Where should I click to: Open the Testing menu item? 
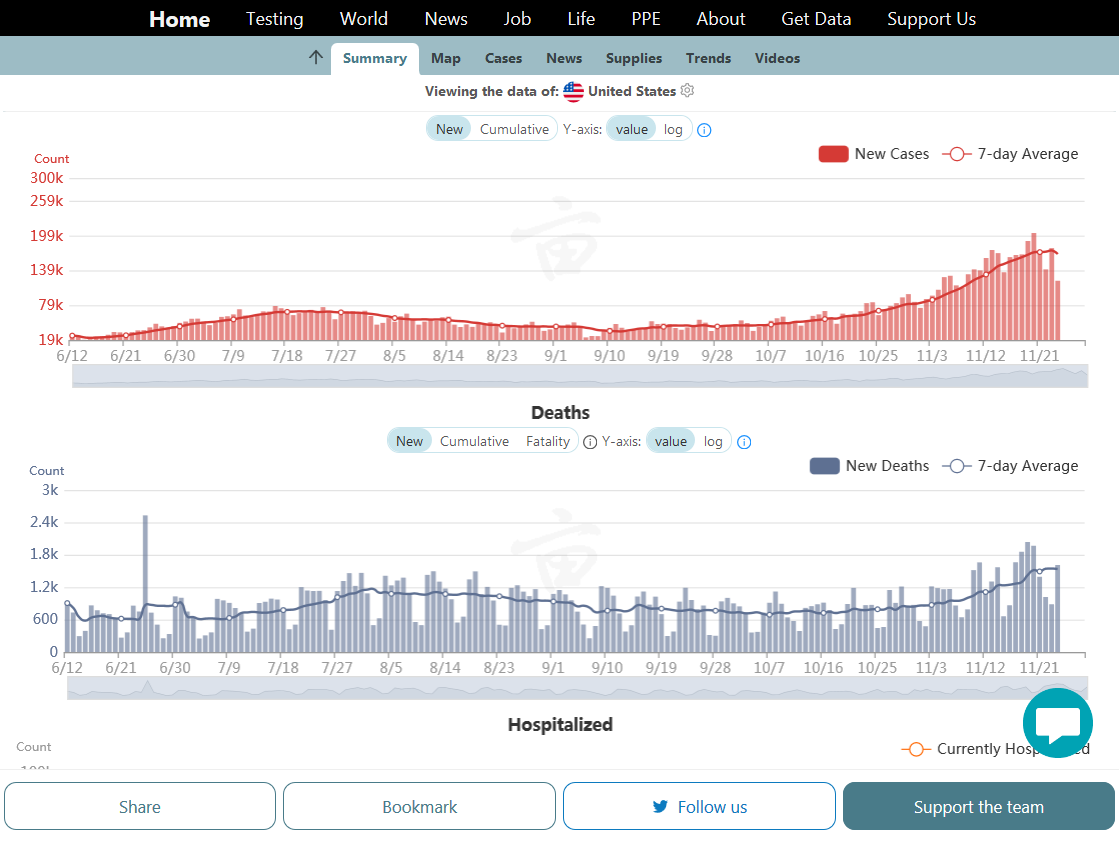tap(275, 19)
